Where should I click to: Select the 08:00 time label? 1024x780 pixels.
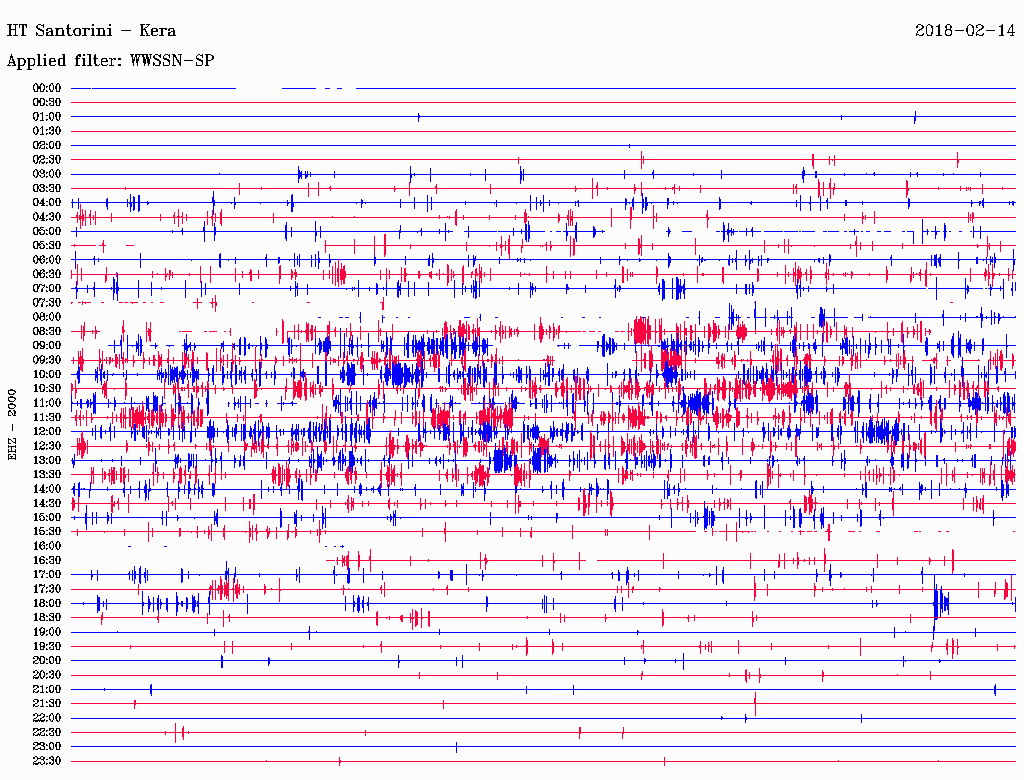pos(47,317)
